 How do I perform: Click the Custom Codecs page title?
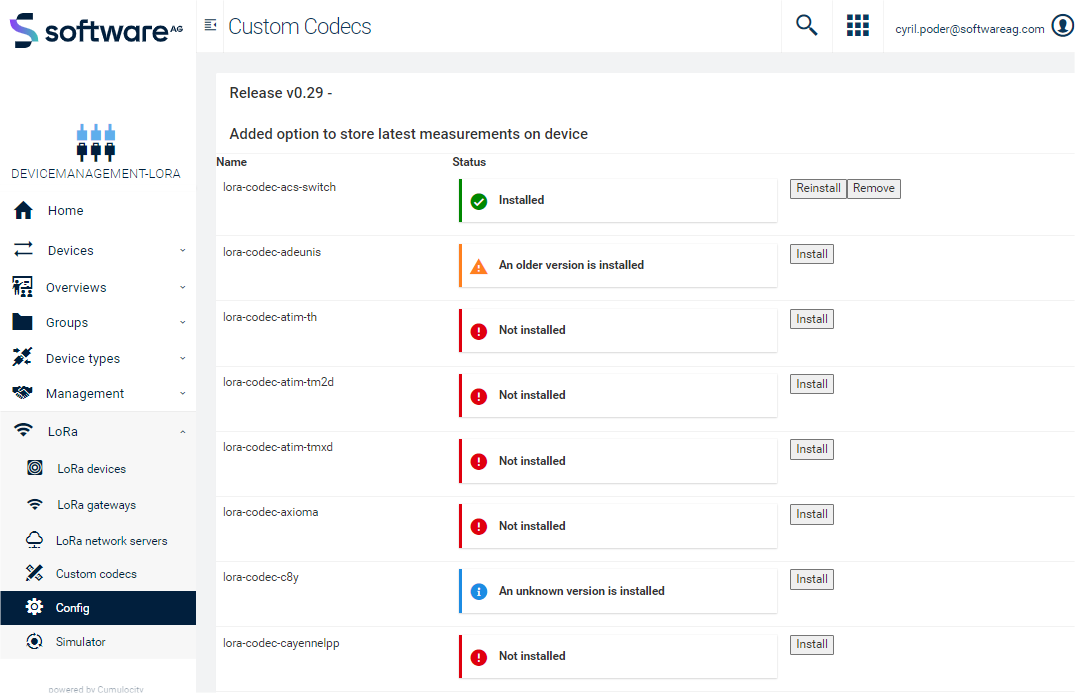[x=300, y=27]
